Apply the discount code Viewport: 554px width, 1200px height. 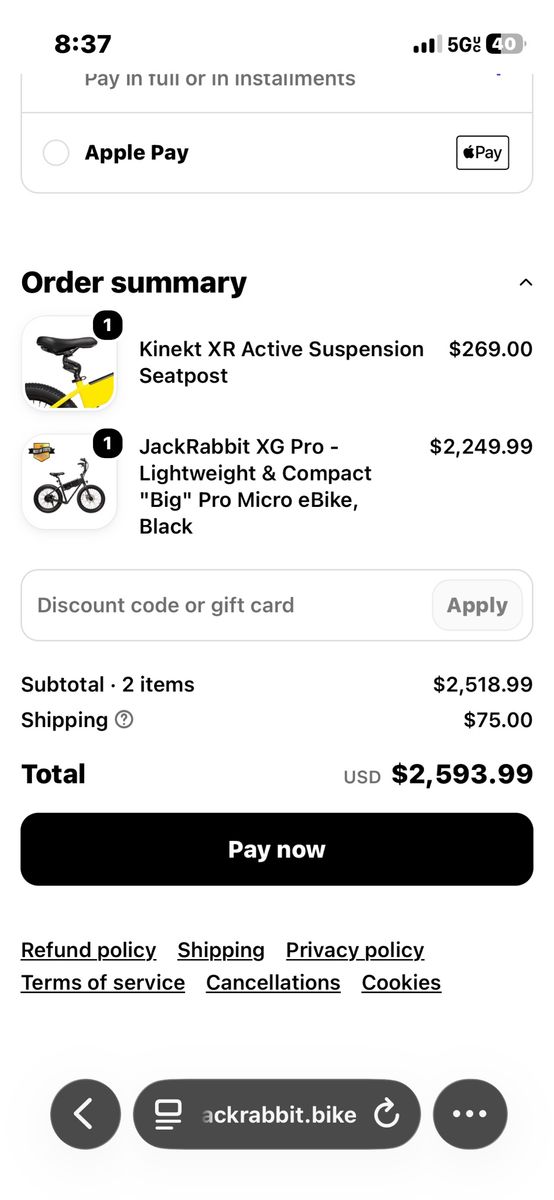477,605
